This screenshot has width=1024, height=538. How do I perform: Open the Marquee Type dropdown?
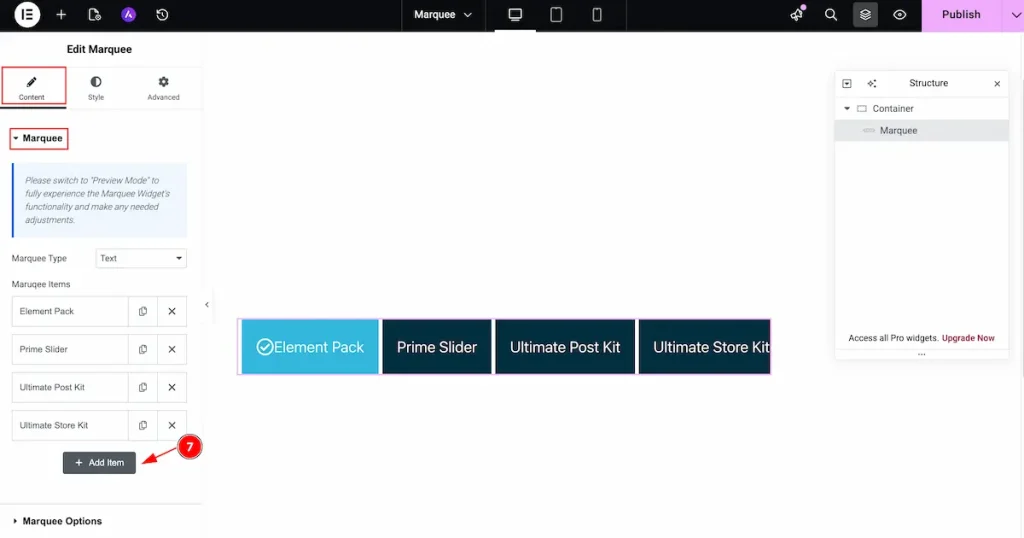click(x=141, y=259)
